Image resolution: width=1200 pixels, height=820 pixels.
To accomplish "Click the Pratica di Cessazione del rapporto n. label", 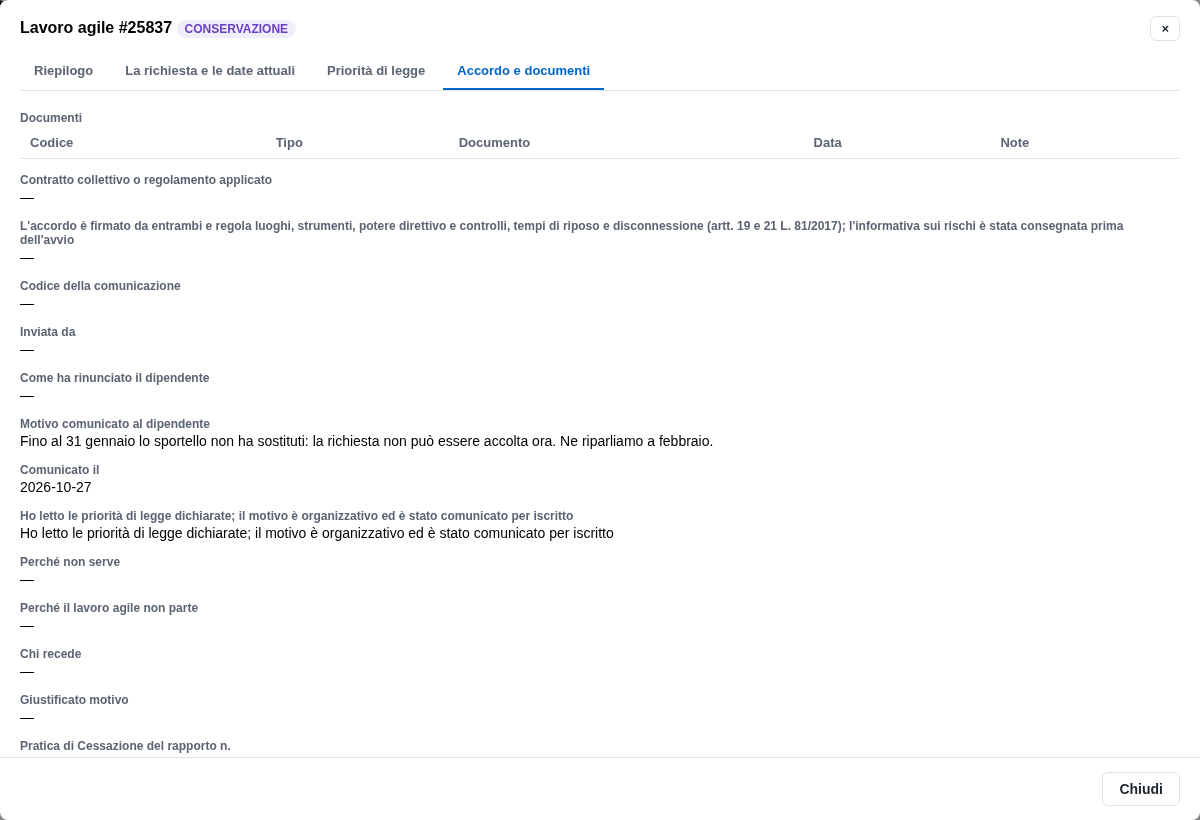I will [125, 746].
